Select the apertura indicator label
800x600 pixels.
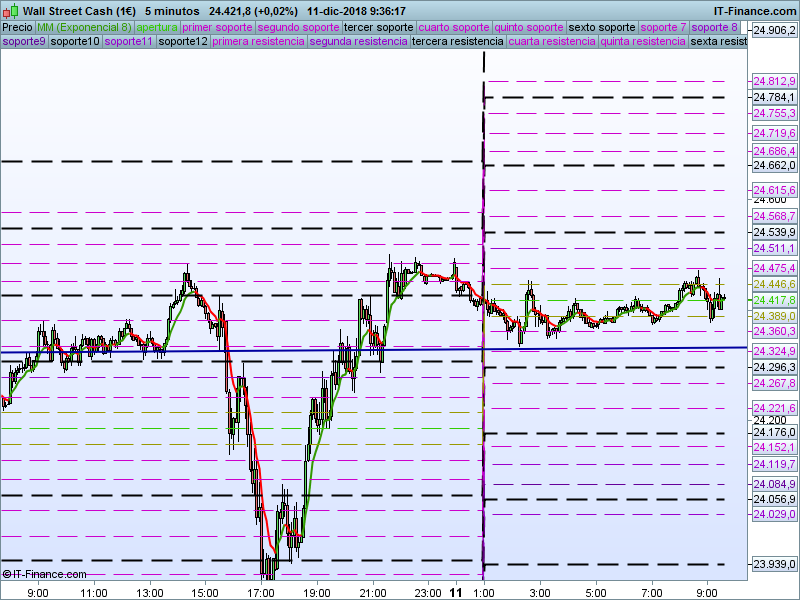[157, 27]
